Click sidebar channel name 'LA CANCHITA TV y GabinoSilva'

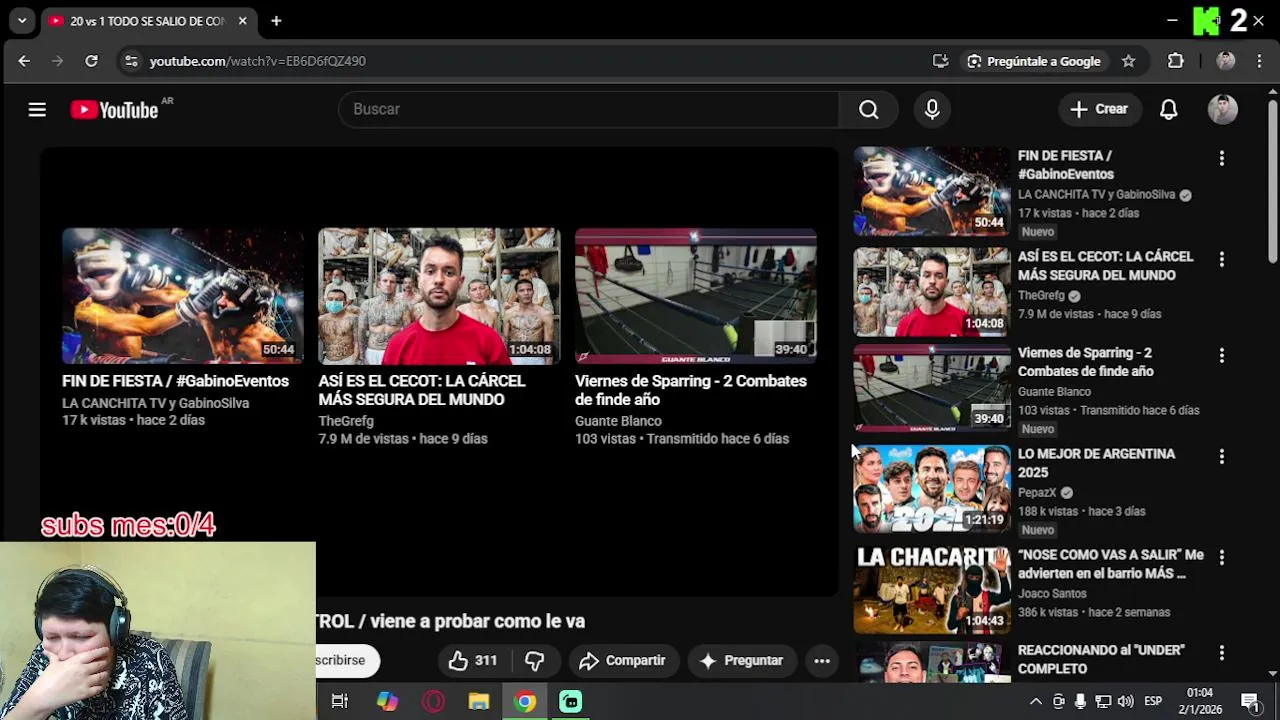(1096, 195)
